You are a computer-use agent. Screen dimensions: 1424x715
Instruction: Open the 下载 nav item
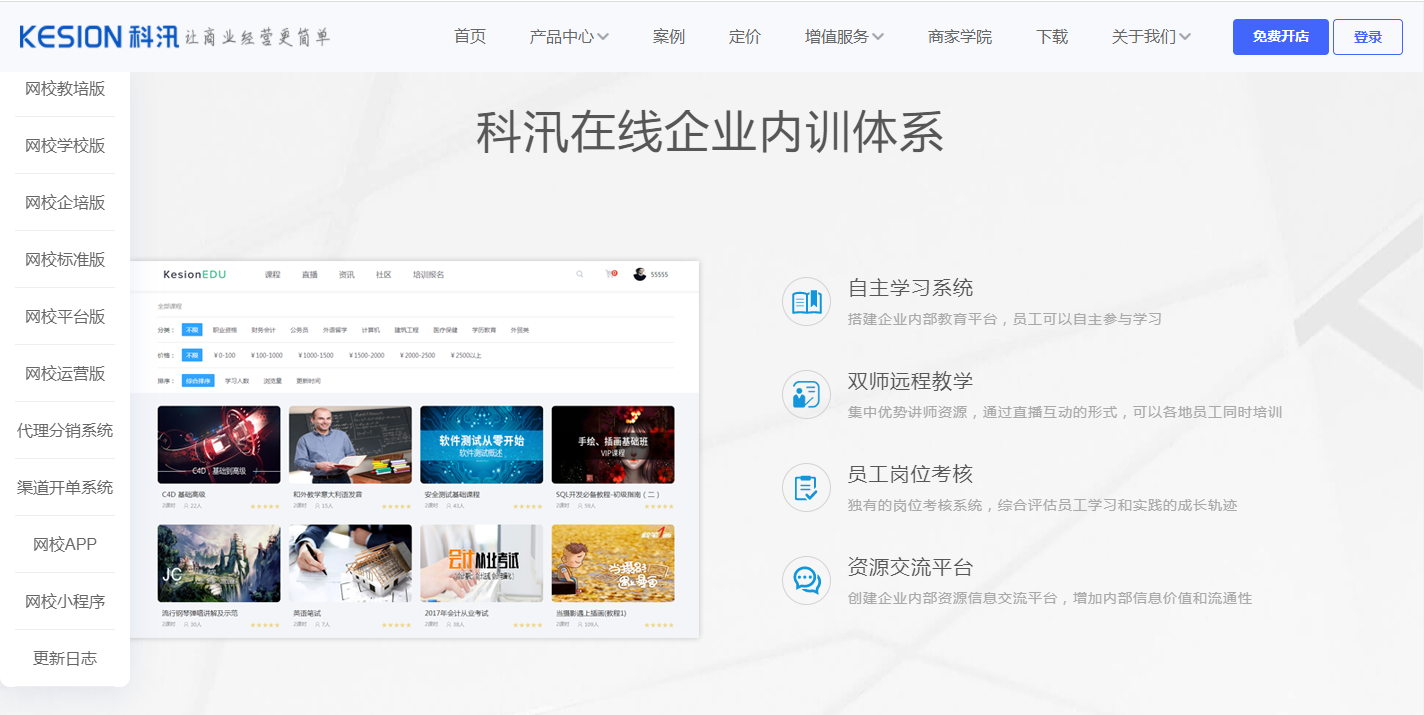coord(1052,37)
